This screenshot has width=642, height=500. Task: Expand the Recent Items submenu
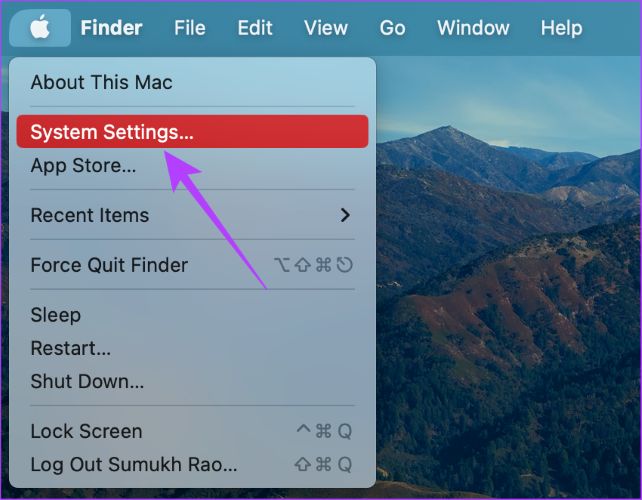(x=90, y=215)
